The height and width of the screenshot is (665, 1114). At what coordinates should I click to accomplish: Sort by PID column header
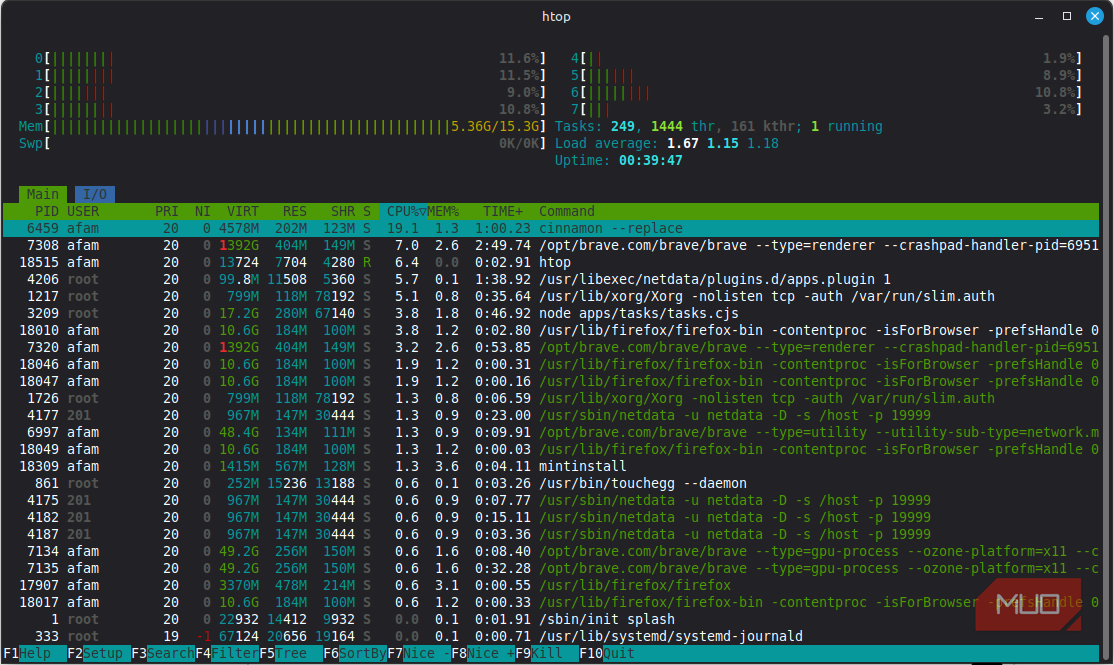coord(47,211)
